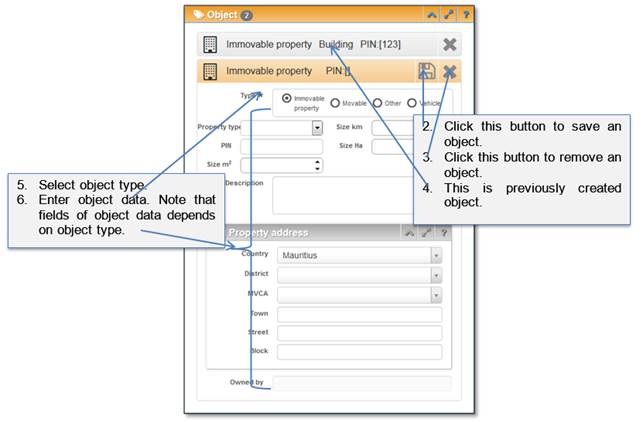Click the save object floppy disk icon
The width and height of the screenshot is (643, 422).
click(x=427, y=72)
